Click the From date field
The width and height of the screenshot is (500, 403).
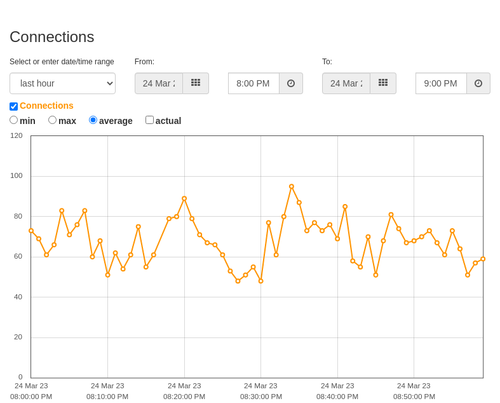(159, 83)
